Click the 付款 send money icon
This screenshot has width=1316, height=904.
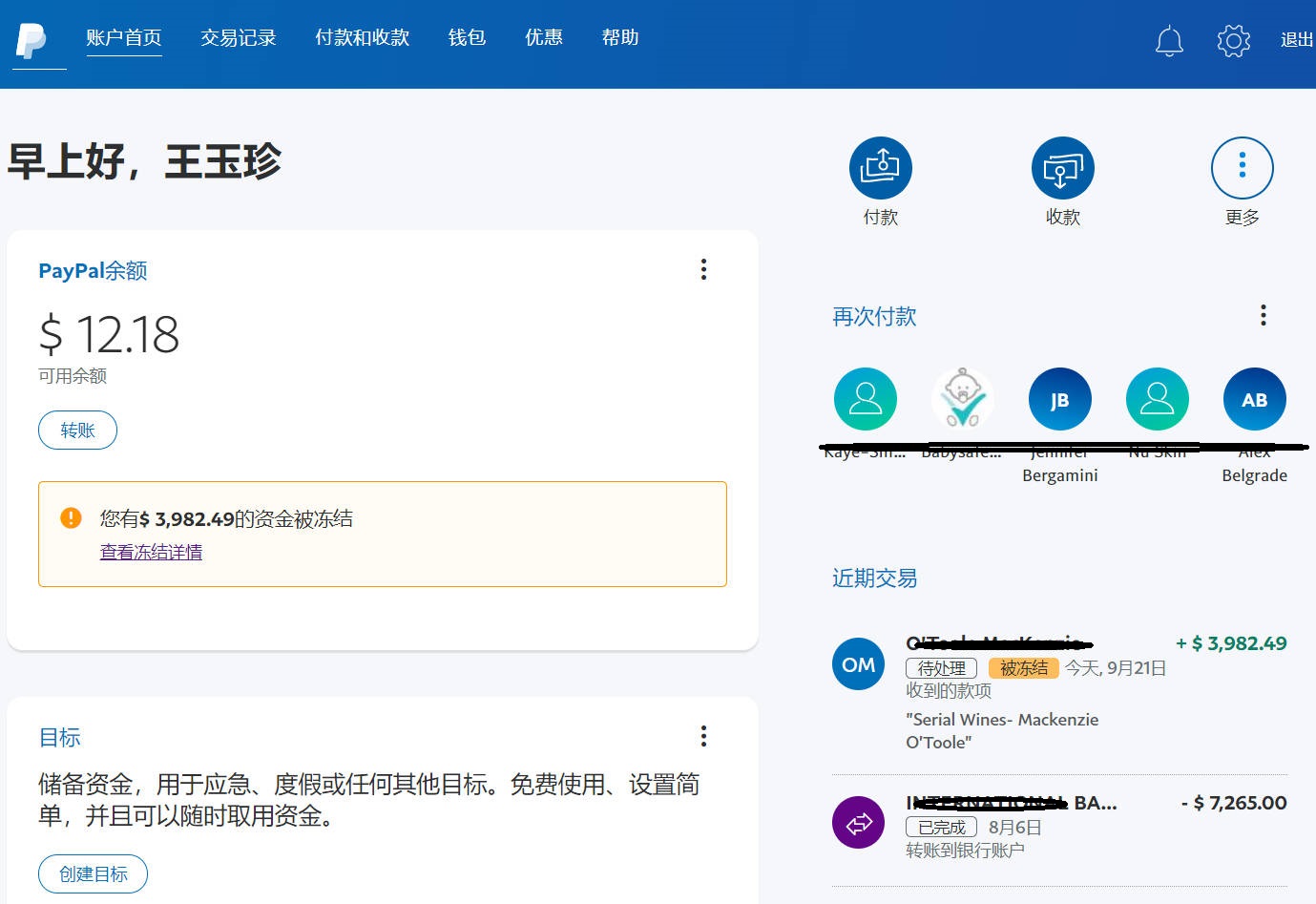[x=881, y=168]
